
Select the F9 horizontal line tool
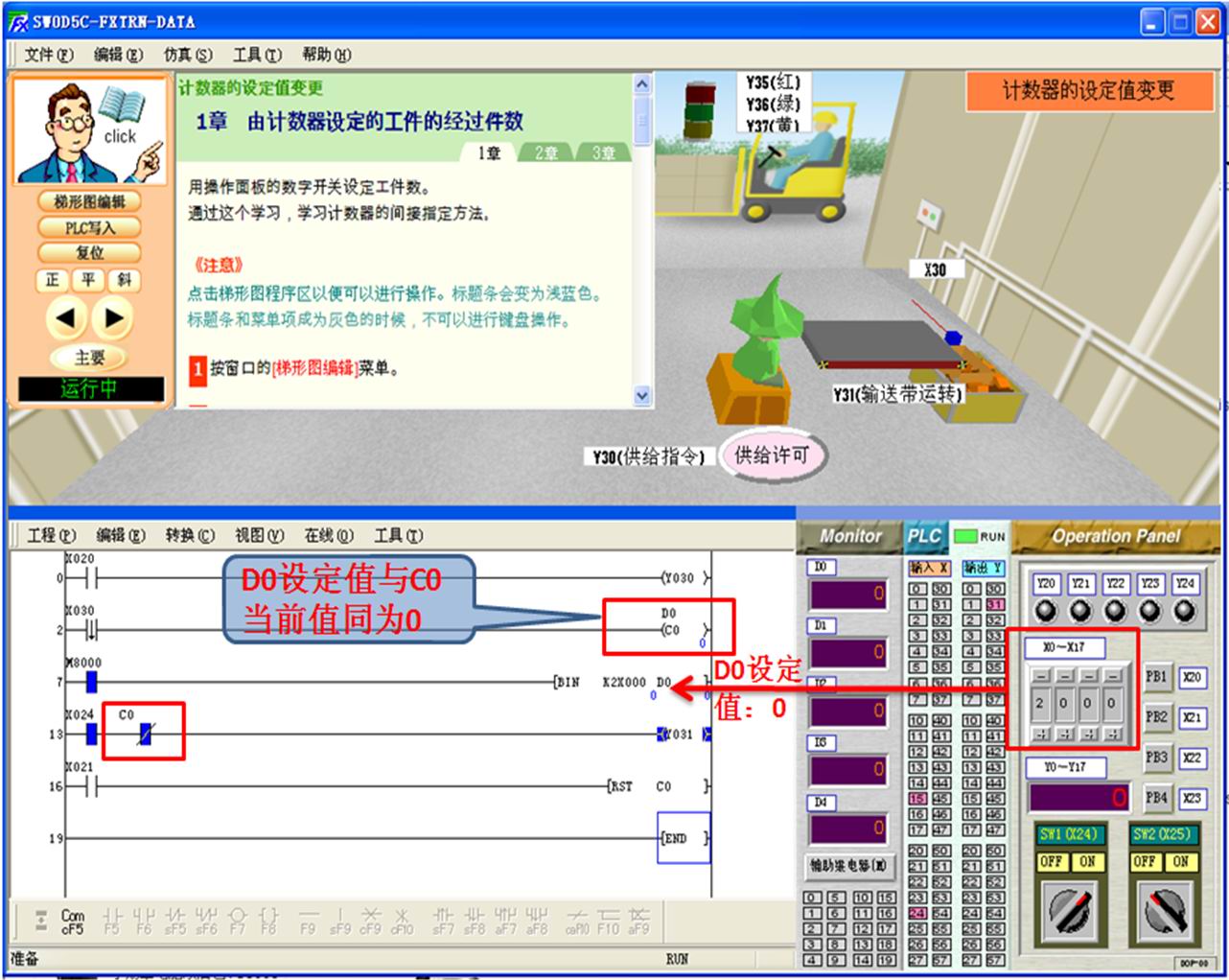pos(308,920)
